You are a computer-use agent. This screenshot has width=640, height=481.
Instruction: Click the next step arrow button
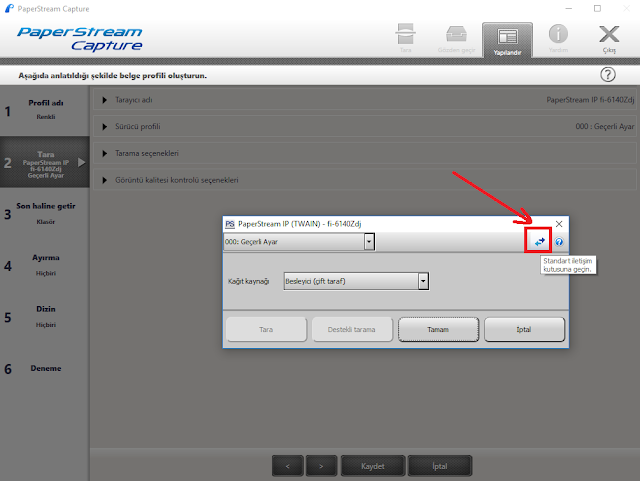pos(321,466)
